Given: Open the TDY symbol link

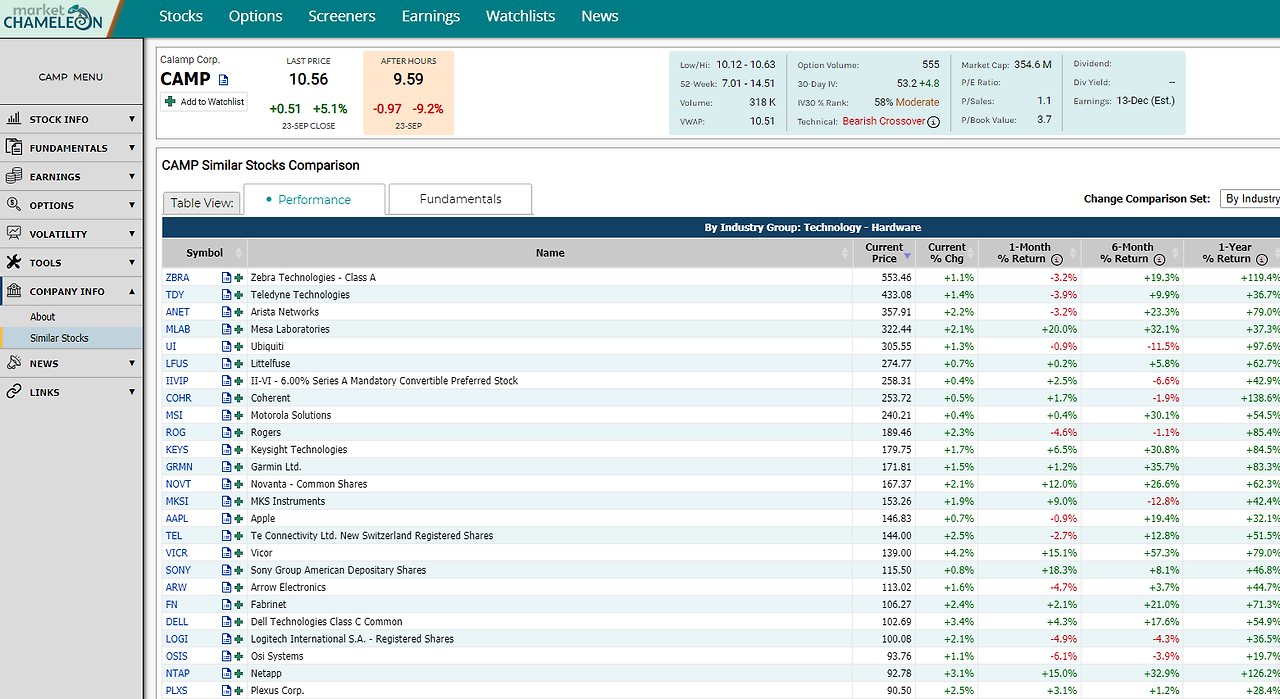Looking at the screenshot, I should tap(175, 295).
